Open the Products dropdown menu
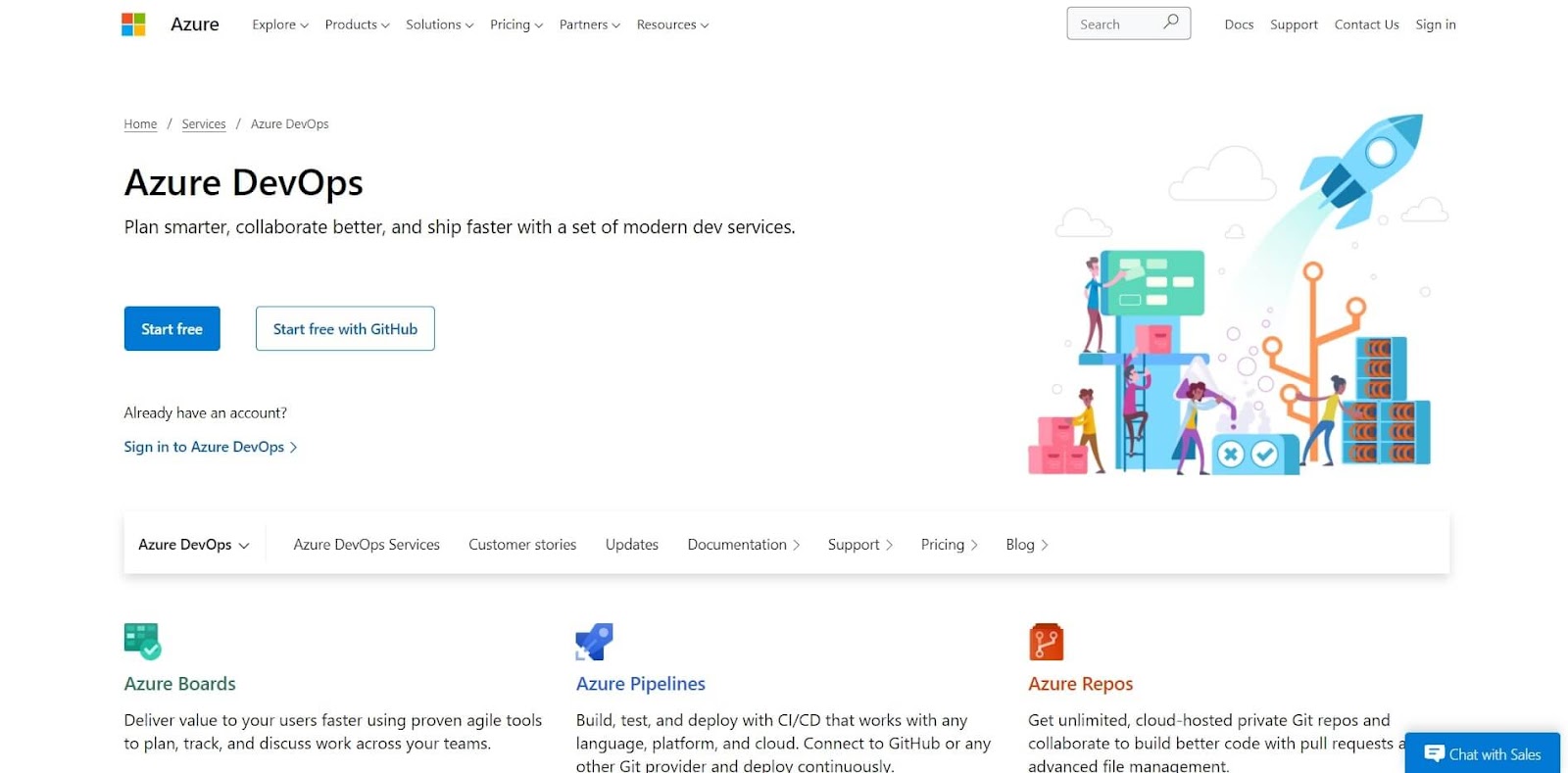 (357, 24)
